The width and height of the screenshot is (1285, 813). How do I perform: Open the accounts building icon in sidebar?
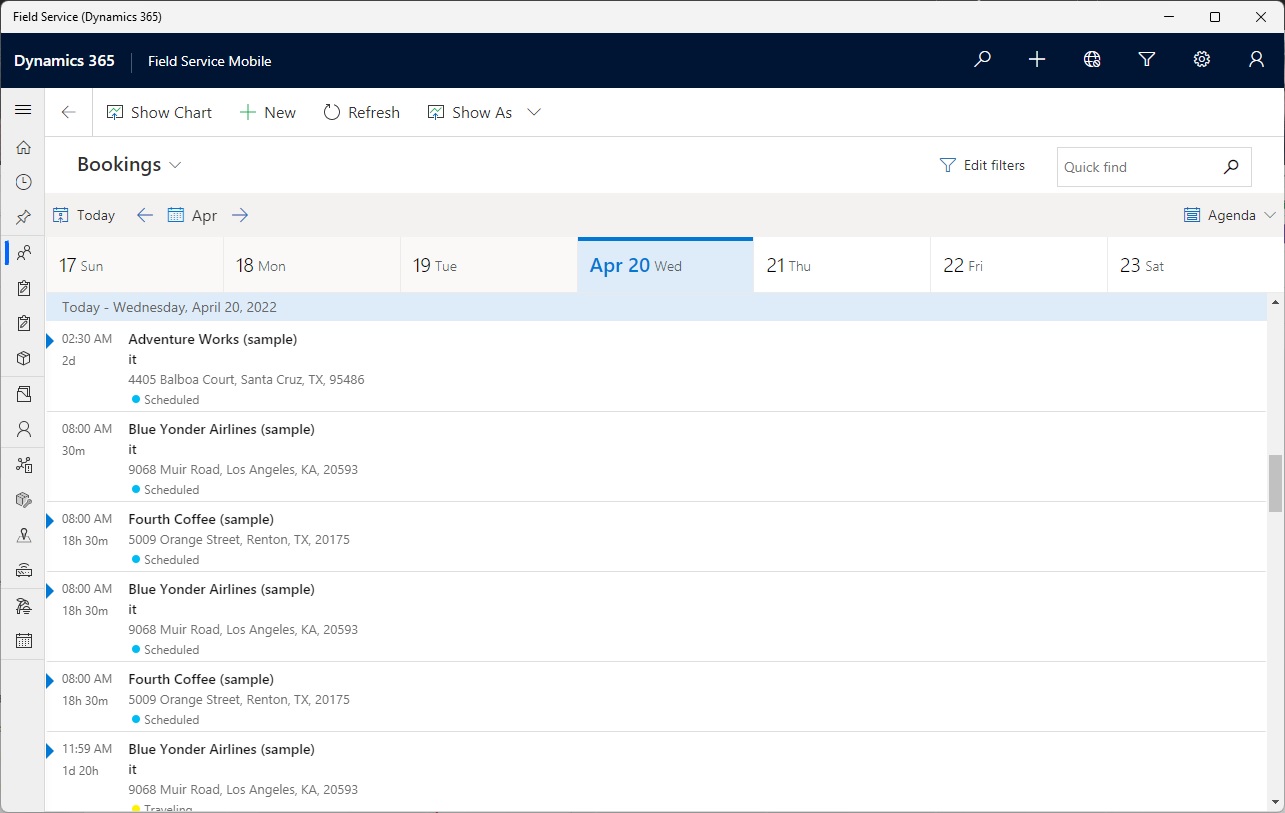point(23,394)
